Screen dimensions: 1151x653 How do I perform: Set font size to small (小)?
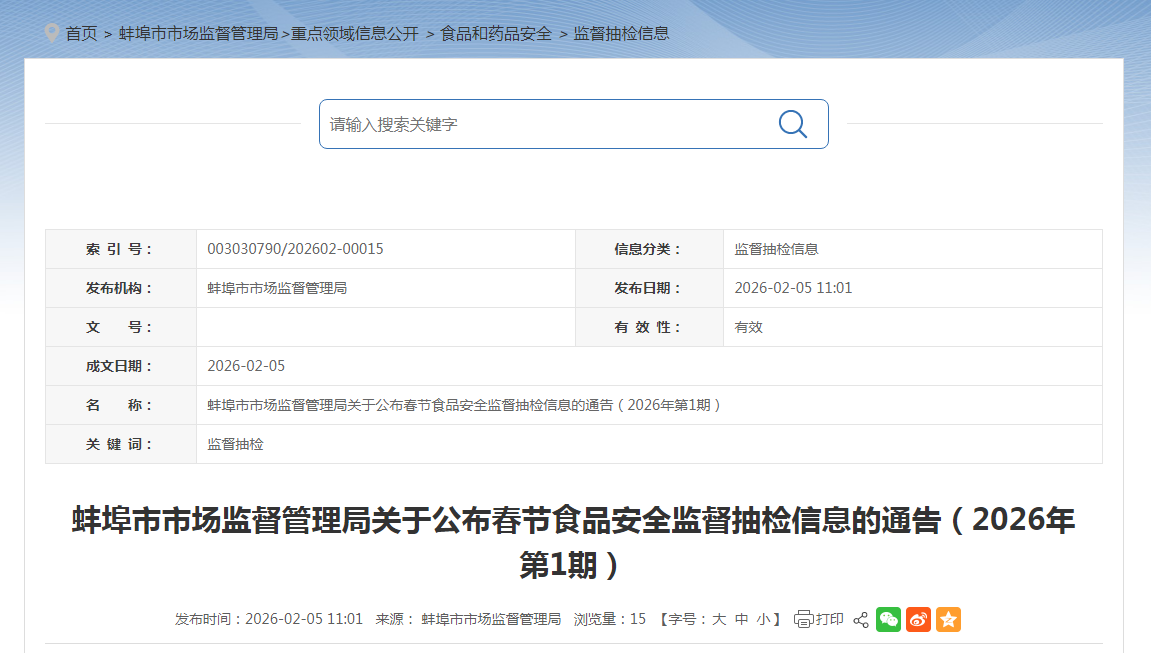pyautogui.click(x=762, y=619)
